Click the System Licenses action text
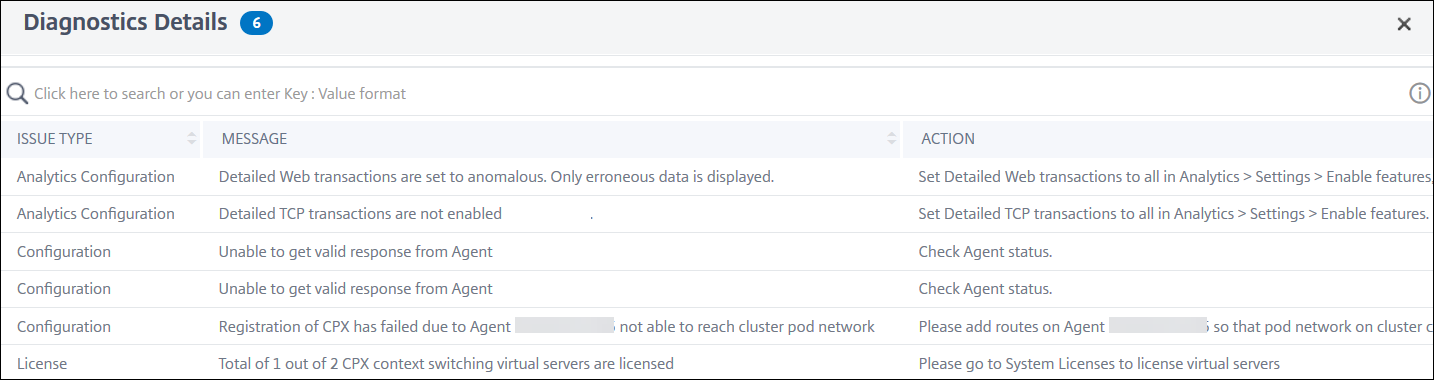Screen dimensions: 1434x380 tap(1099, 364)
